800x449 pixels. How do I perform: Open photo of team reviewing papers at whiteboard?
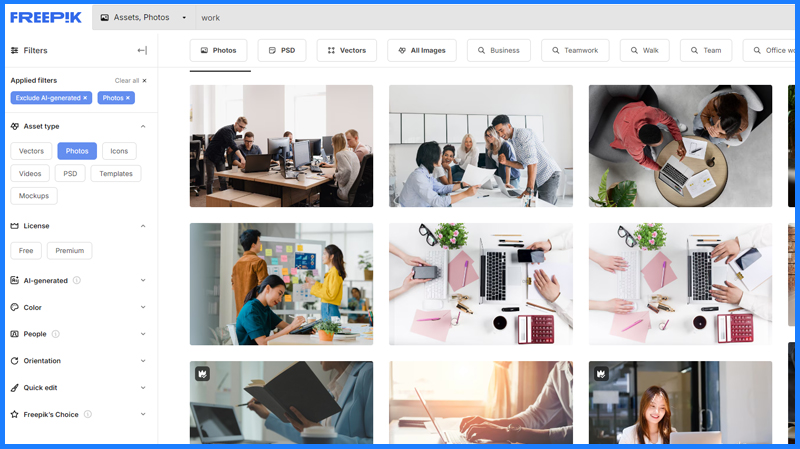pyautogui.click(x=481, y=146)
